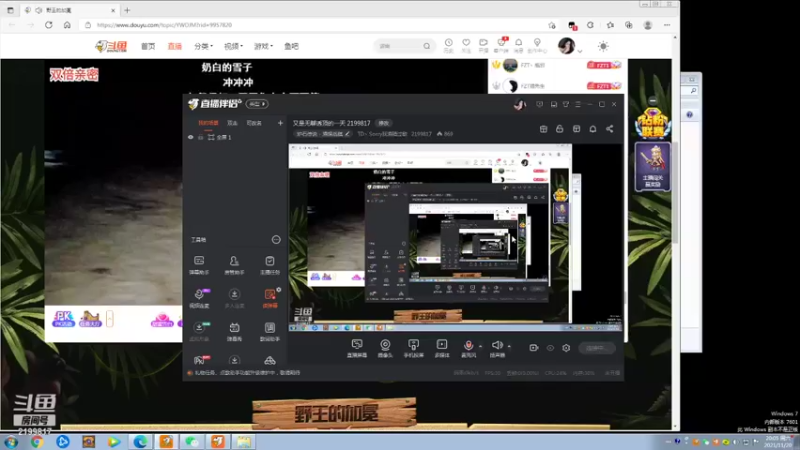This screenshot has width=800, height=450.
Task: Open browser favorites star icon
Action: (610, 25)
